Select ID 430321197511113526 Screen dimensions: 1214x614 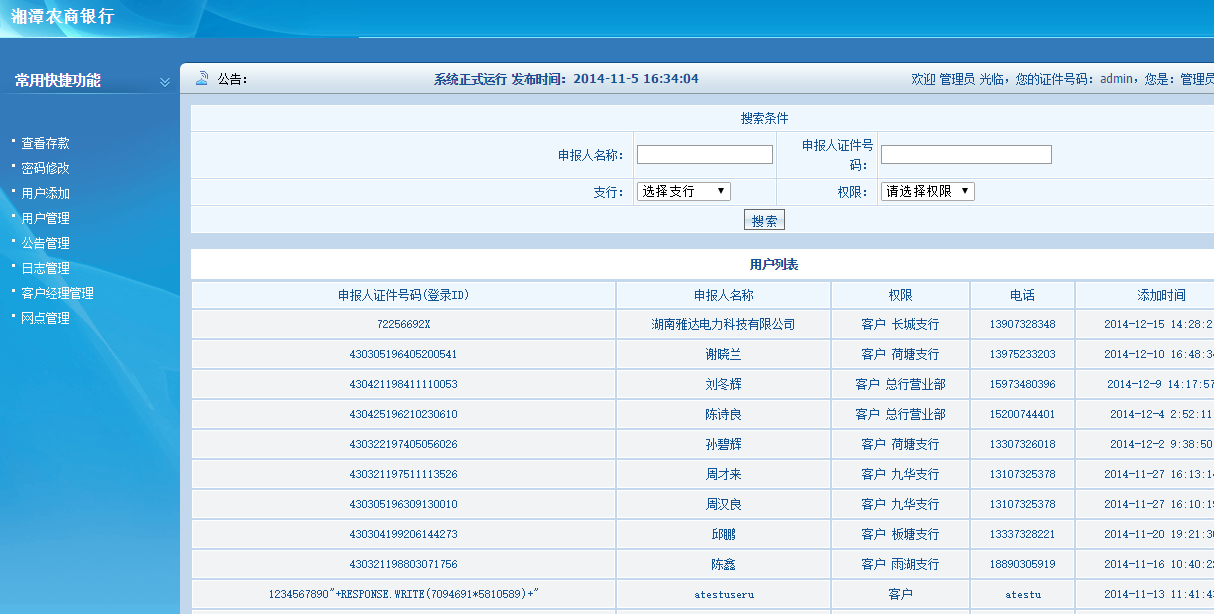point(404,475)
